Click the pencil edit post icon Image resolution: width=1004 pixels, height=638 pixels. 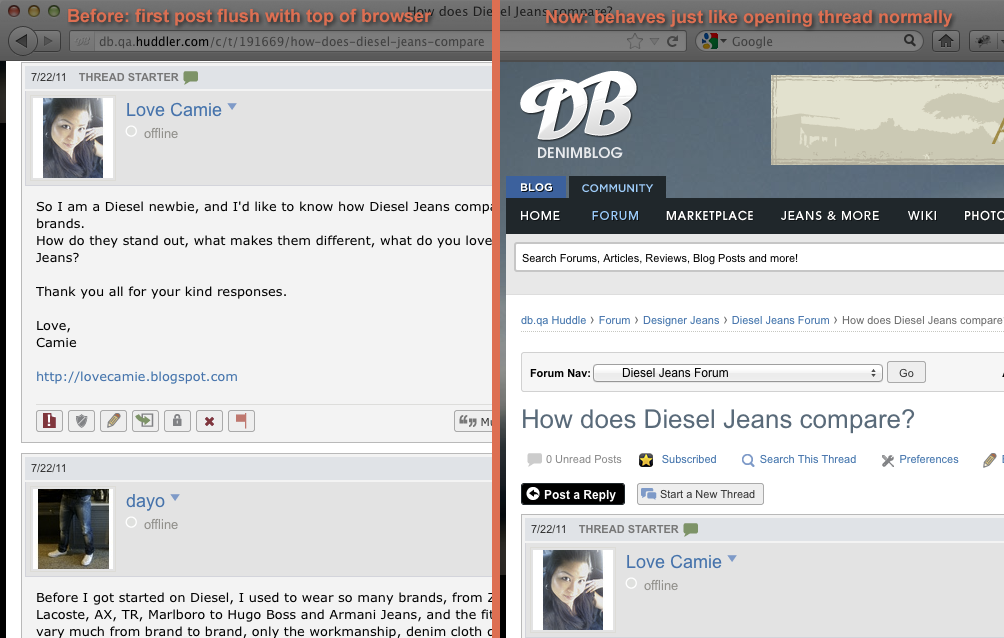coord(113,421)
